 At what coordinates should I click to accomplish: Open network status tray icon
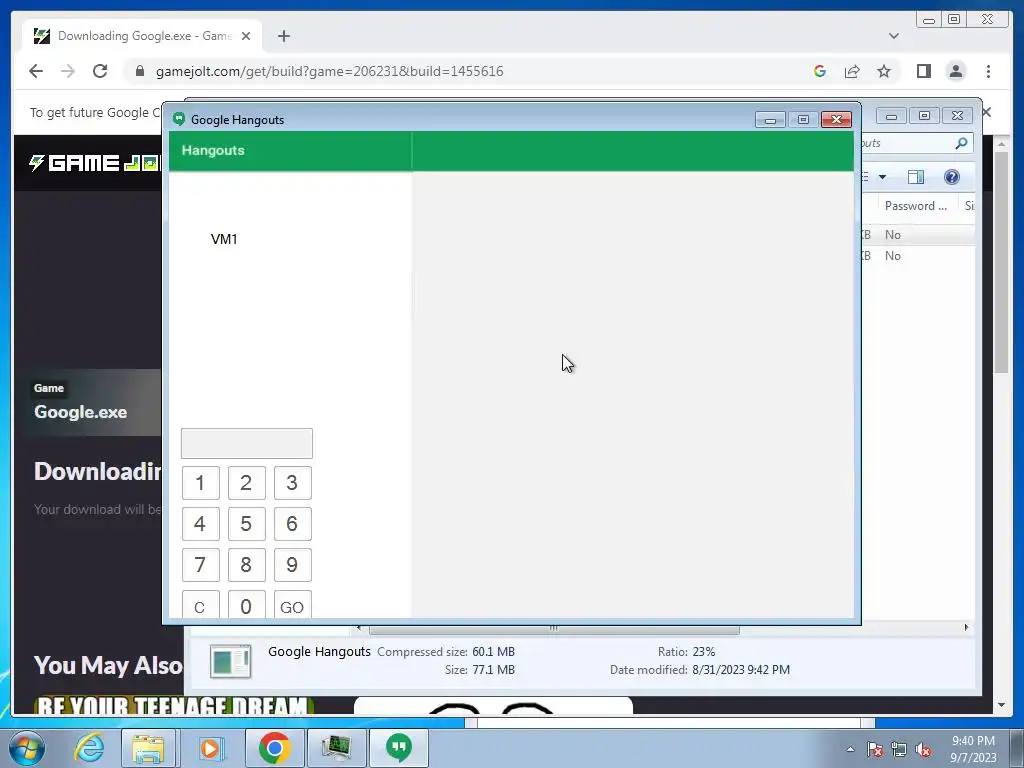pyautogui.click(x=899, y=749)
